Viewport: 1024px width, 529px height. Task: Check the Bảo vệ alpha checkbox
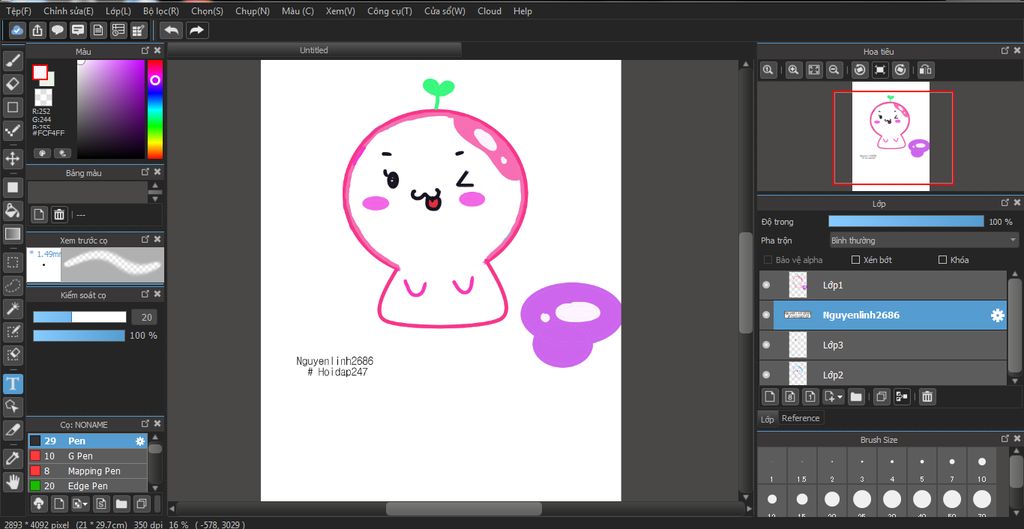tap(768, 260)
